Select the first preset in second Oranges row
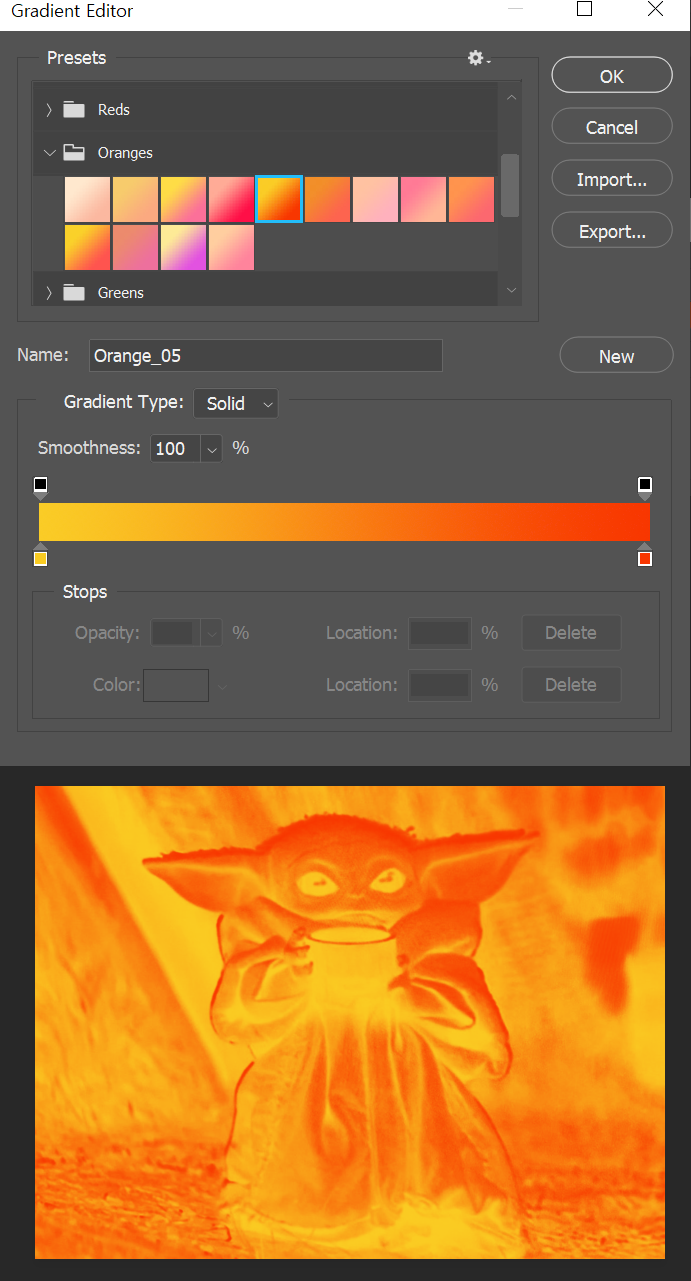The width and height of the screenshot is (691, 1281). coord(87,247)
